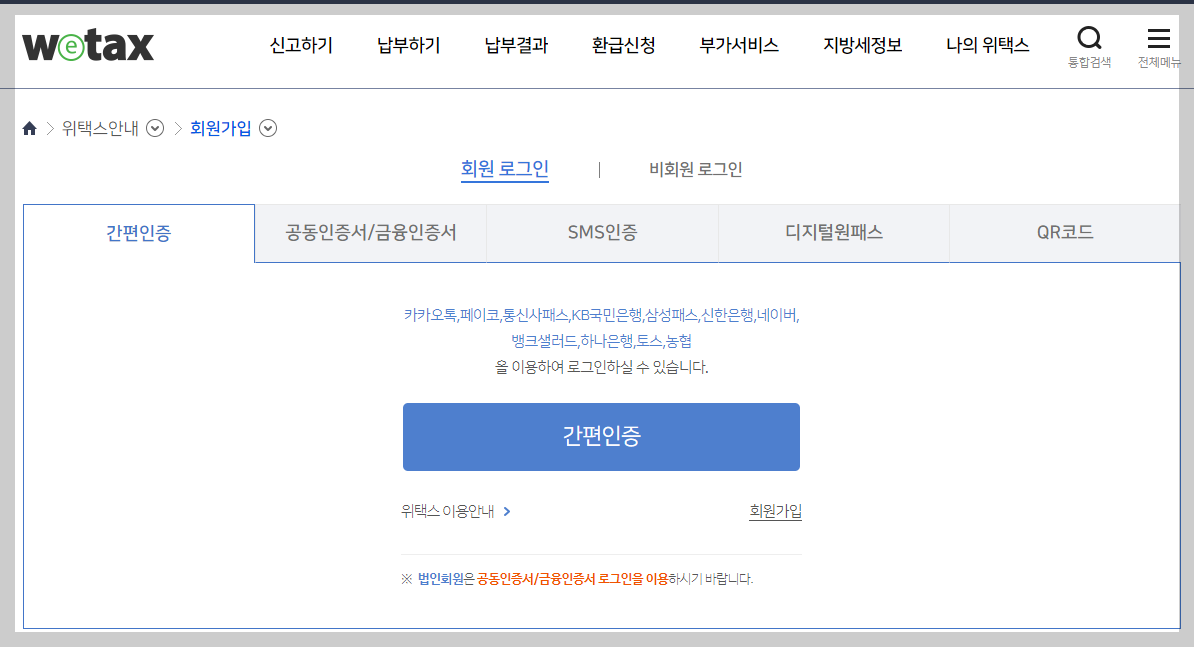Select the SMS인증 authentication option
Viewport: 1194px width, 647px height.
coord(602,232)
